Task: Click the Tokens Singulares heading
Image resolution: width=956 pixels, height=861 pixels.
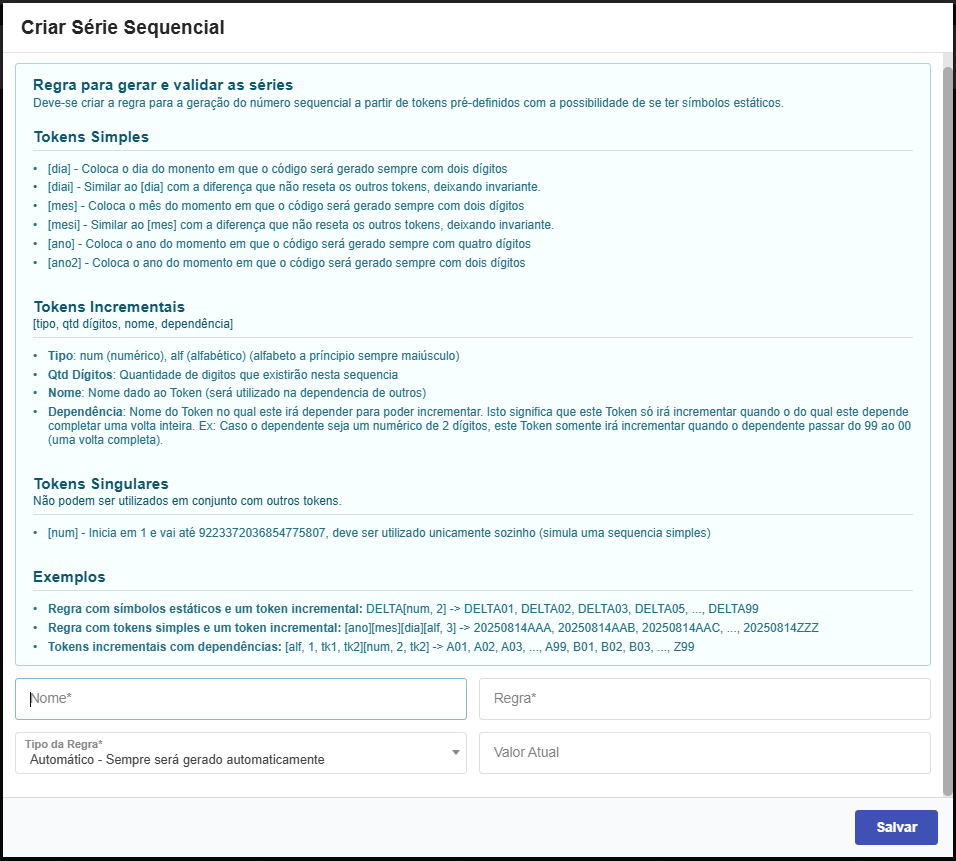Action: pyautogui.click(x=101, y=484)
